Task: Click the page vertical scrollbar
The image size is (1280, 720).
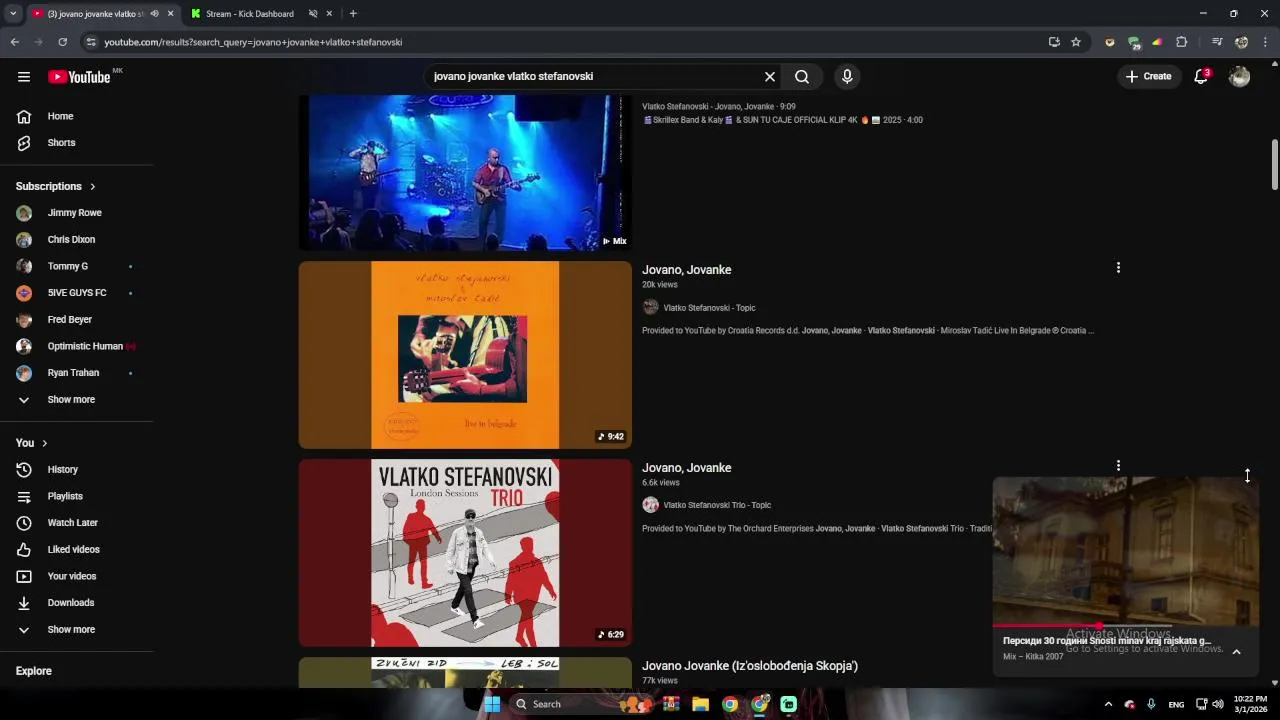Action: click(x=1275, y=164)
